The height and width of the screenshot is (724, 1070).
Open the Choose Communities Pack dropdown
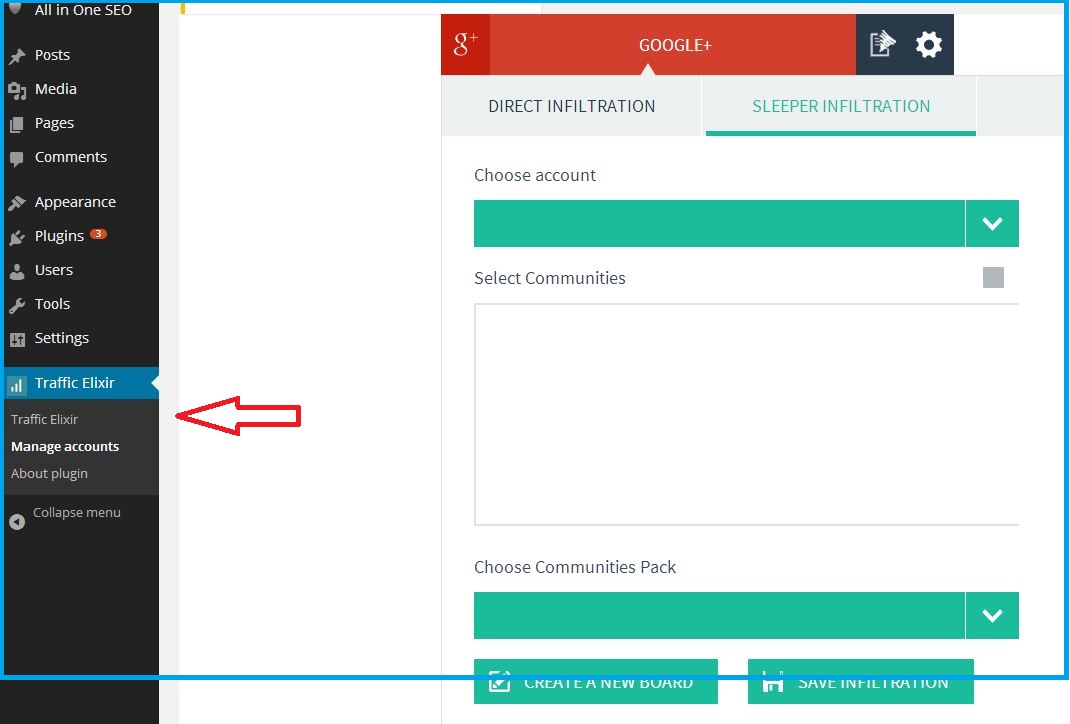[x=746, y=616]
